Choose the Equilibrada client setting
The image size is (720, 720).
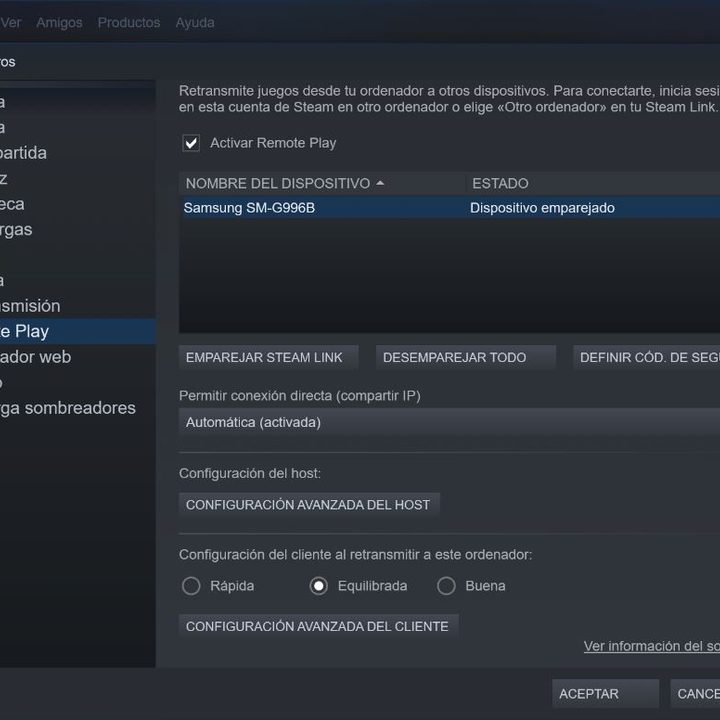tap(319, 586)
